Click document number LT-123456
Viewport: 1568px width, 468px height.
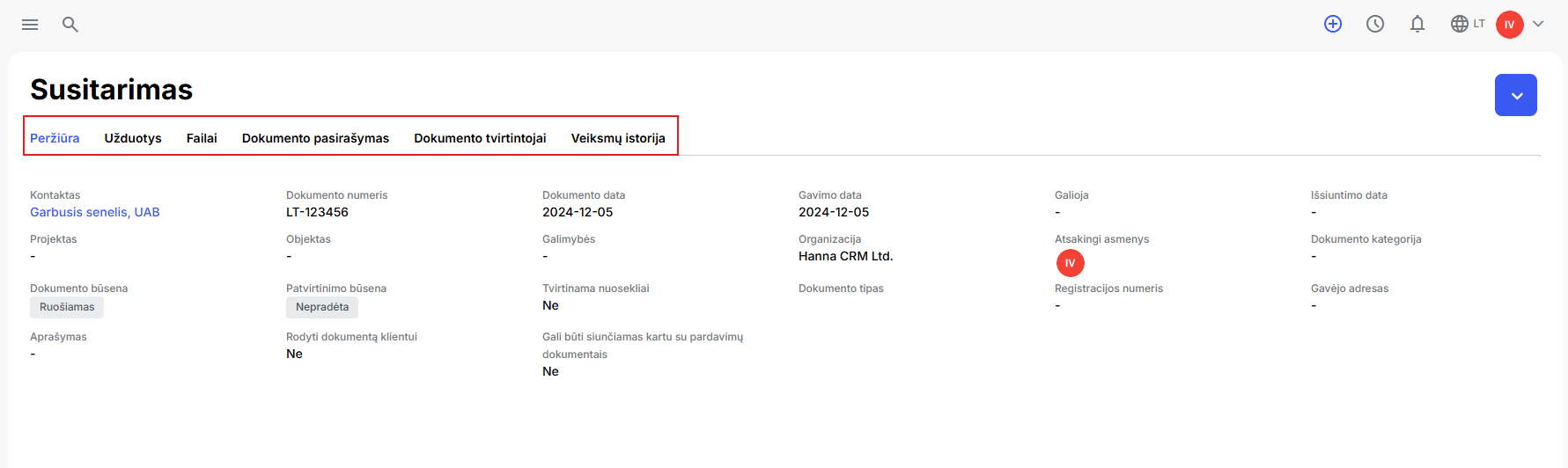tap(317, 212)
